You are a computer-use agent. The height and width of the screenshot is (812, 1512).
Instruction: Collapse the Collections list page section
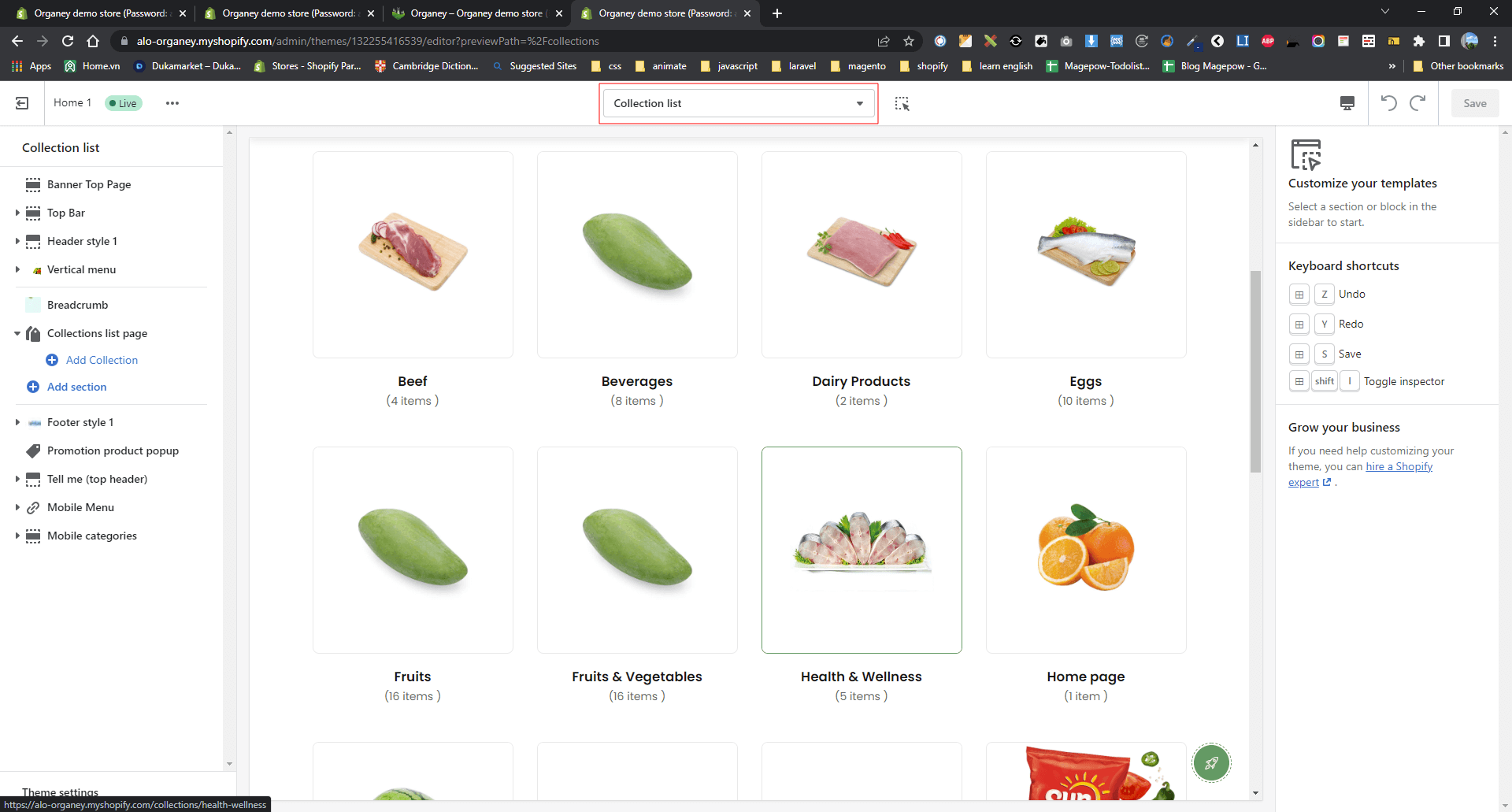pyautogui.click(x=17, y=333)
